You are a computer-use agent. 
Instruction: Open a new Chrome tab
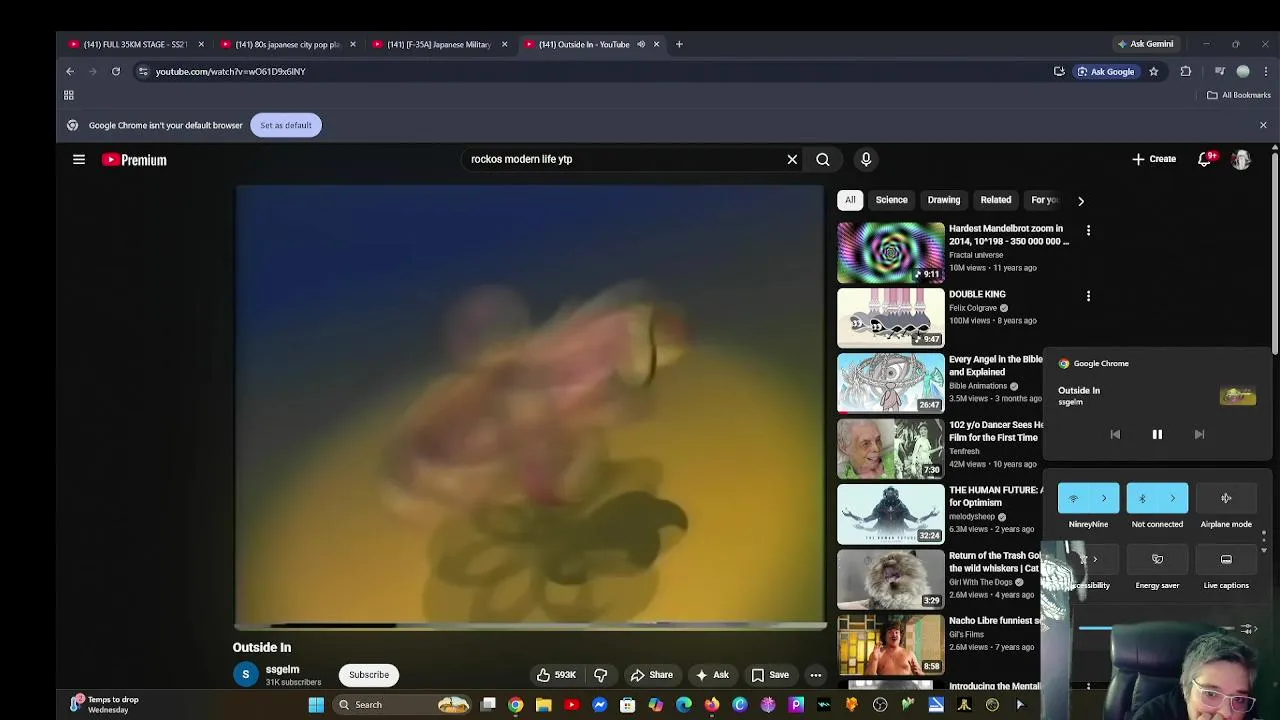pos(679,44)
